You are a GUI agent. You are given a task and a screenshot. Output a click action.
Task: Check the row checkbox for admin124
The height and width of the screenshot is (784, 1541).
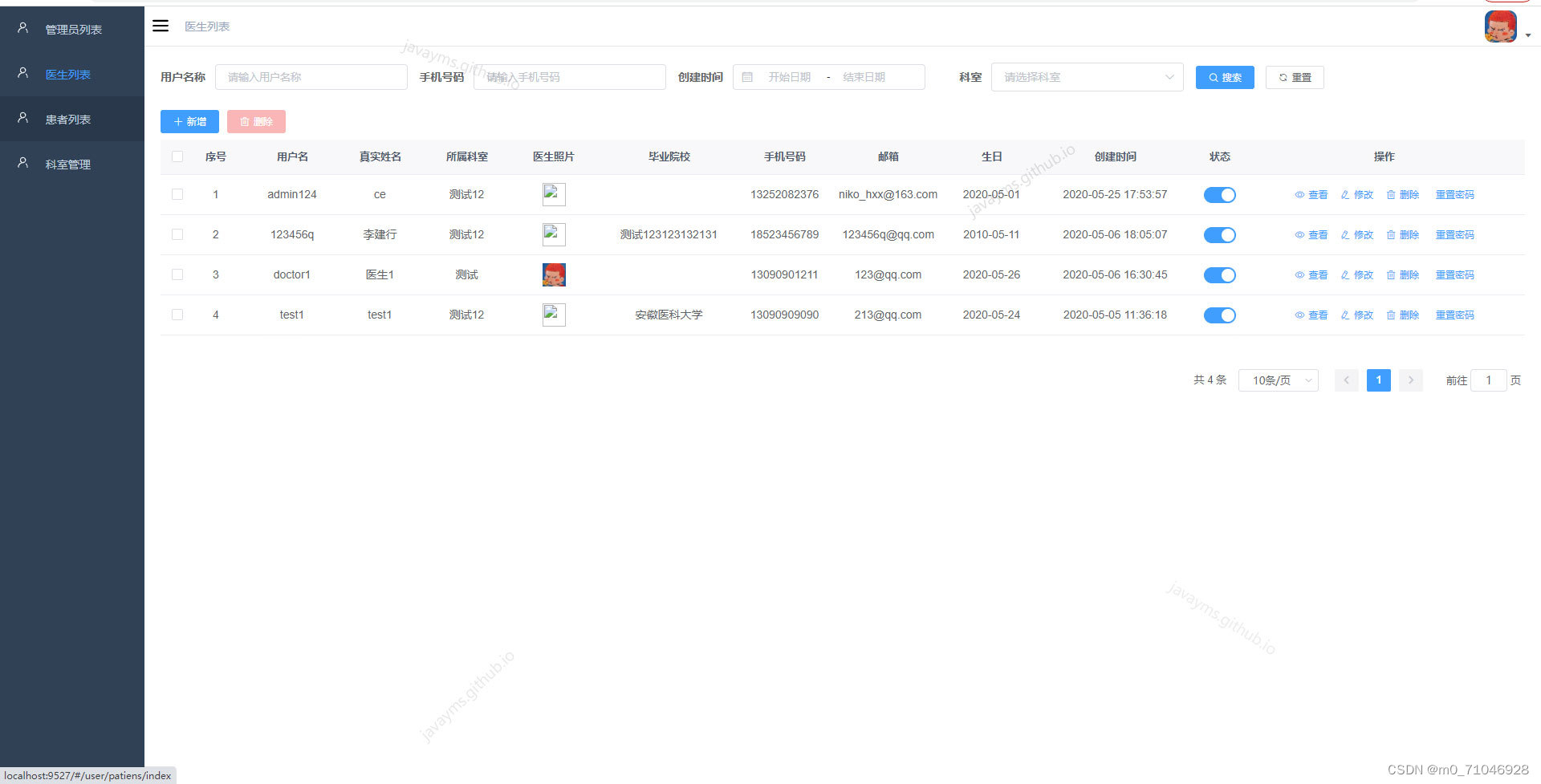tap(177, 194)
